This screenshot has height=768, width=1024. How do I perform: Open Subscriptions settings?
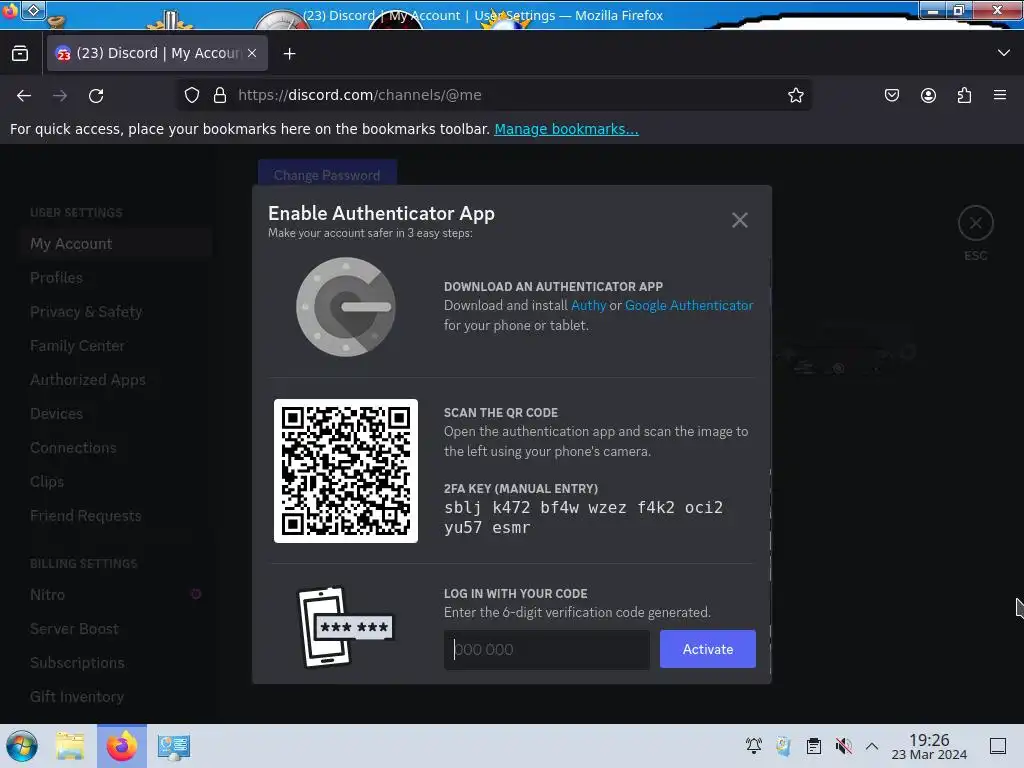click(x=115, y=662)
